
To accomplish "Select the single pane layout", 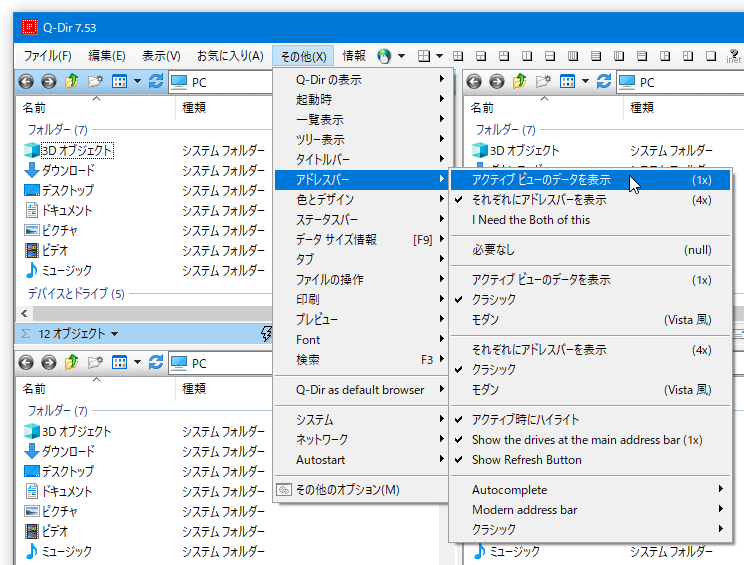I will (x=711, y=56).
